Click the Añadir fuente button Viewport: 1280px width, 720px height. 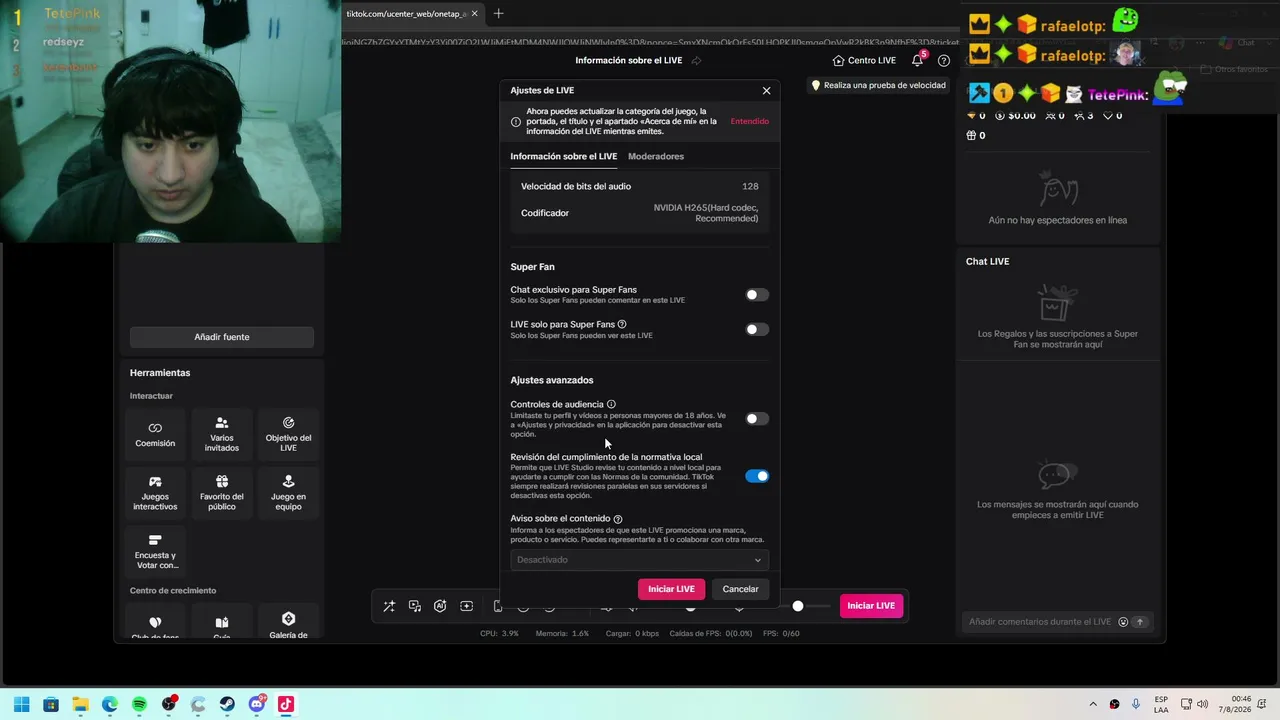coord(222,337)
